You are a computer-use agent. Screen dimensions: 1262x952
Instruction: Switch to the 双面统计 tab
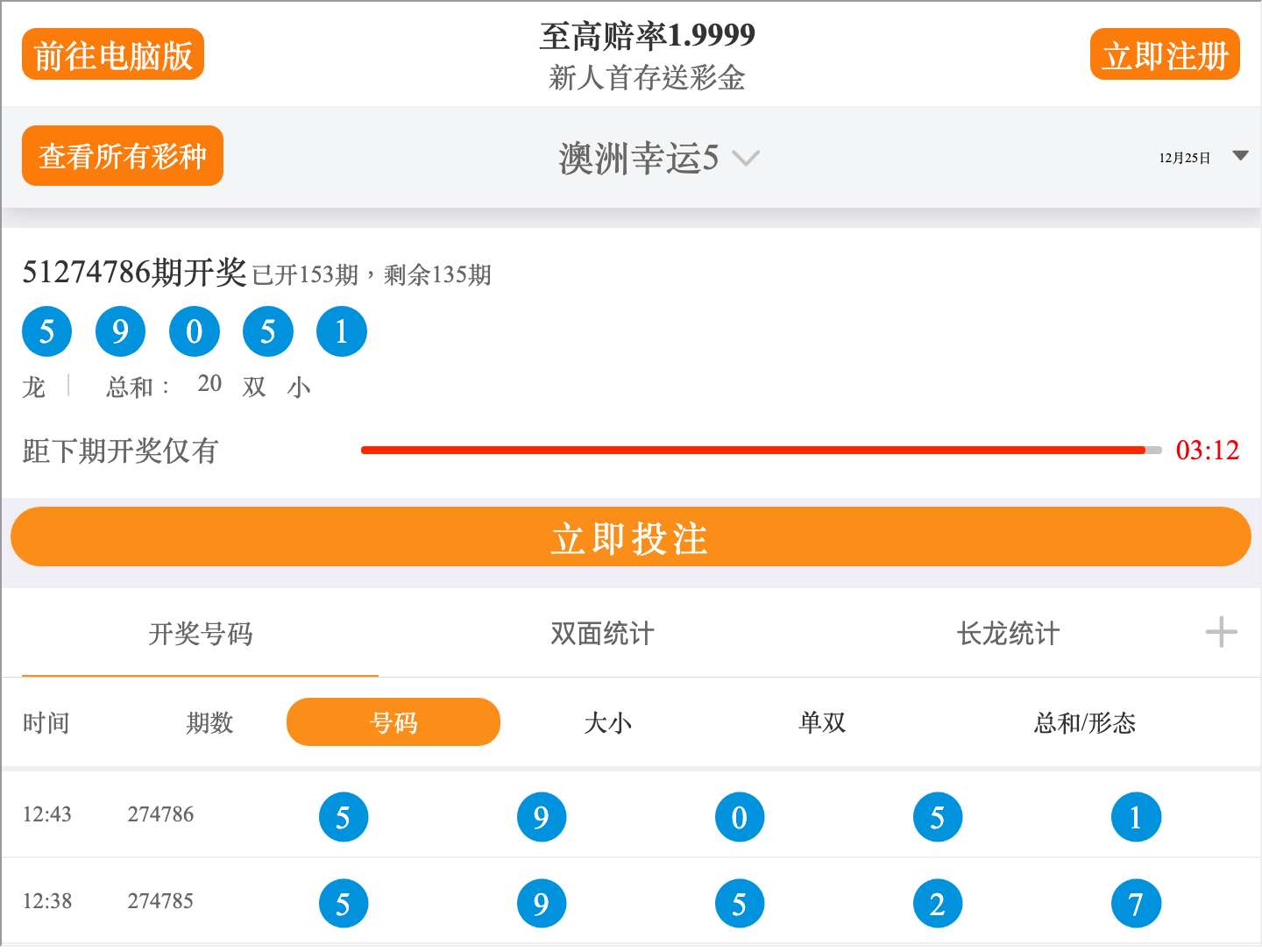click(x=599, y=633)
